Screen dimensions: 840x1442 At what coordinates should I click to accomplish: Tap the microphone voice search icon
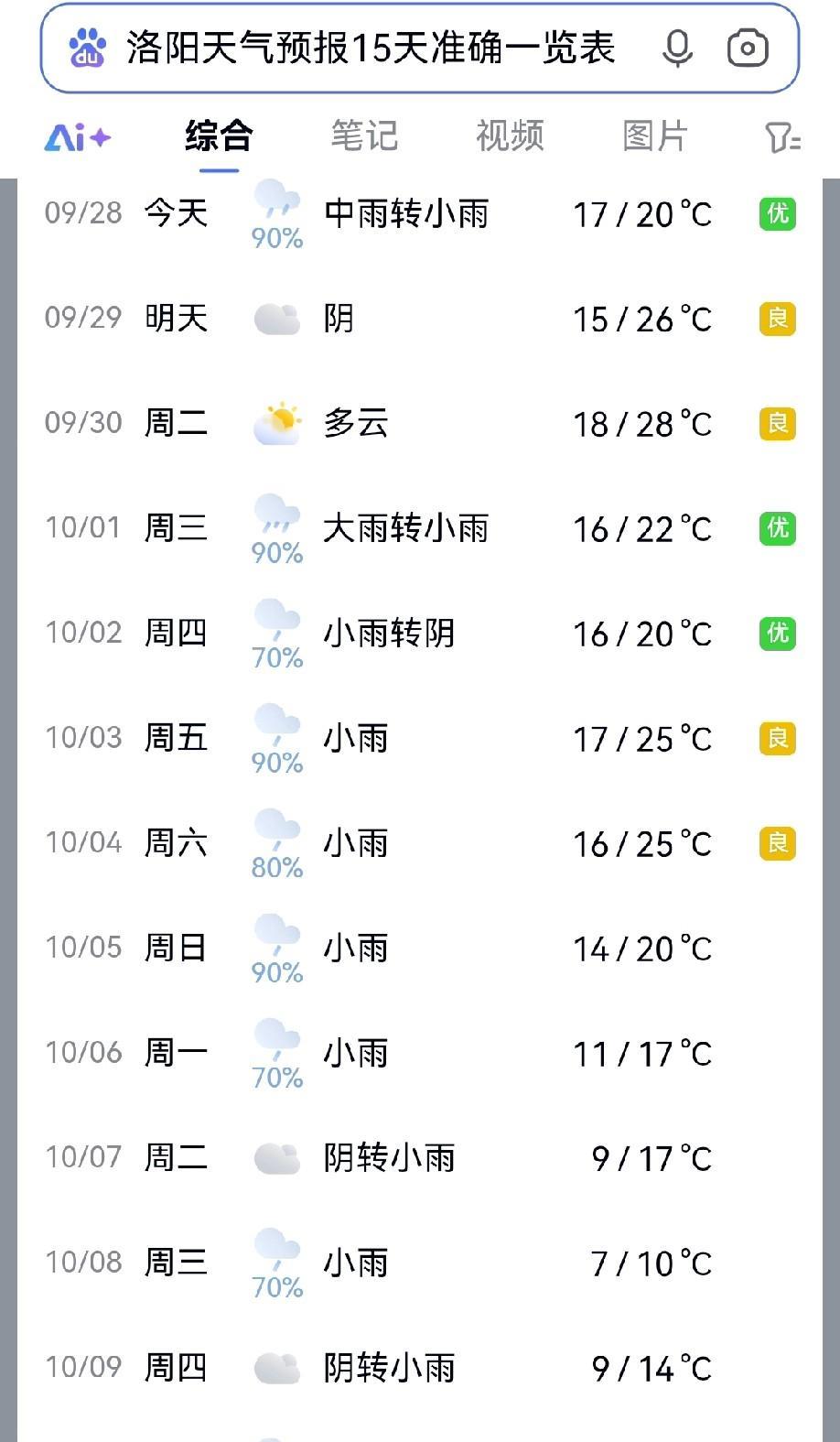coord(677,49)
